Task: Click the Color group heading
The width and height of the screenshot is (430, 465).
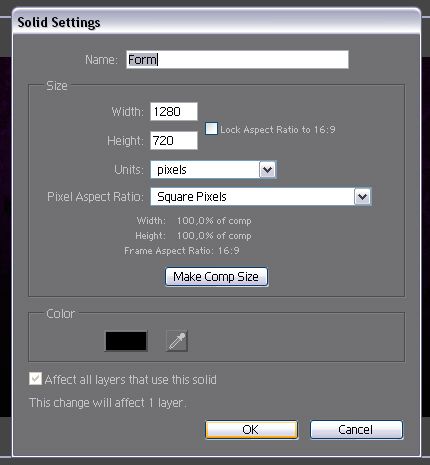Action: pos(60,314)
